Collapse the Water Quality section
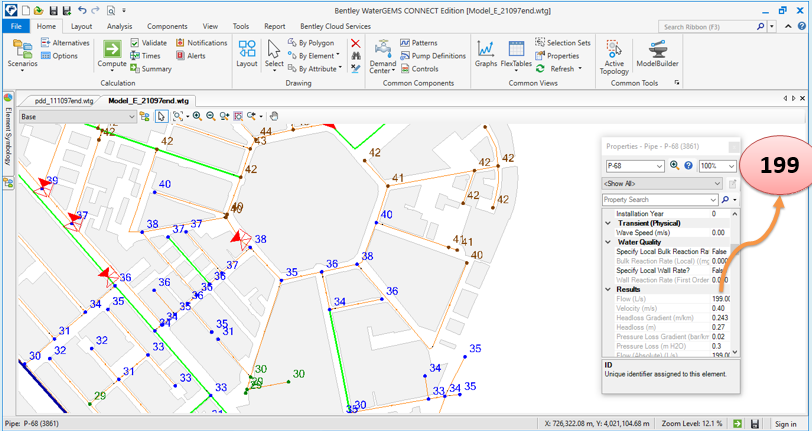The height and width of the screenshot is (431, 812). [608, 242]
